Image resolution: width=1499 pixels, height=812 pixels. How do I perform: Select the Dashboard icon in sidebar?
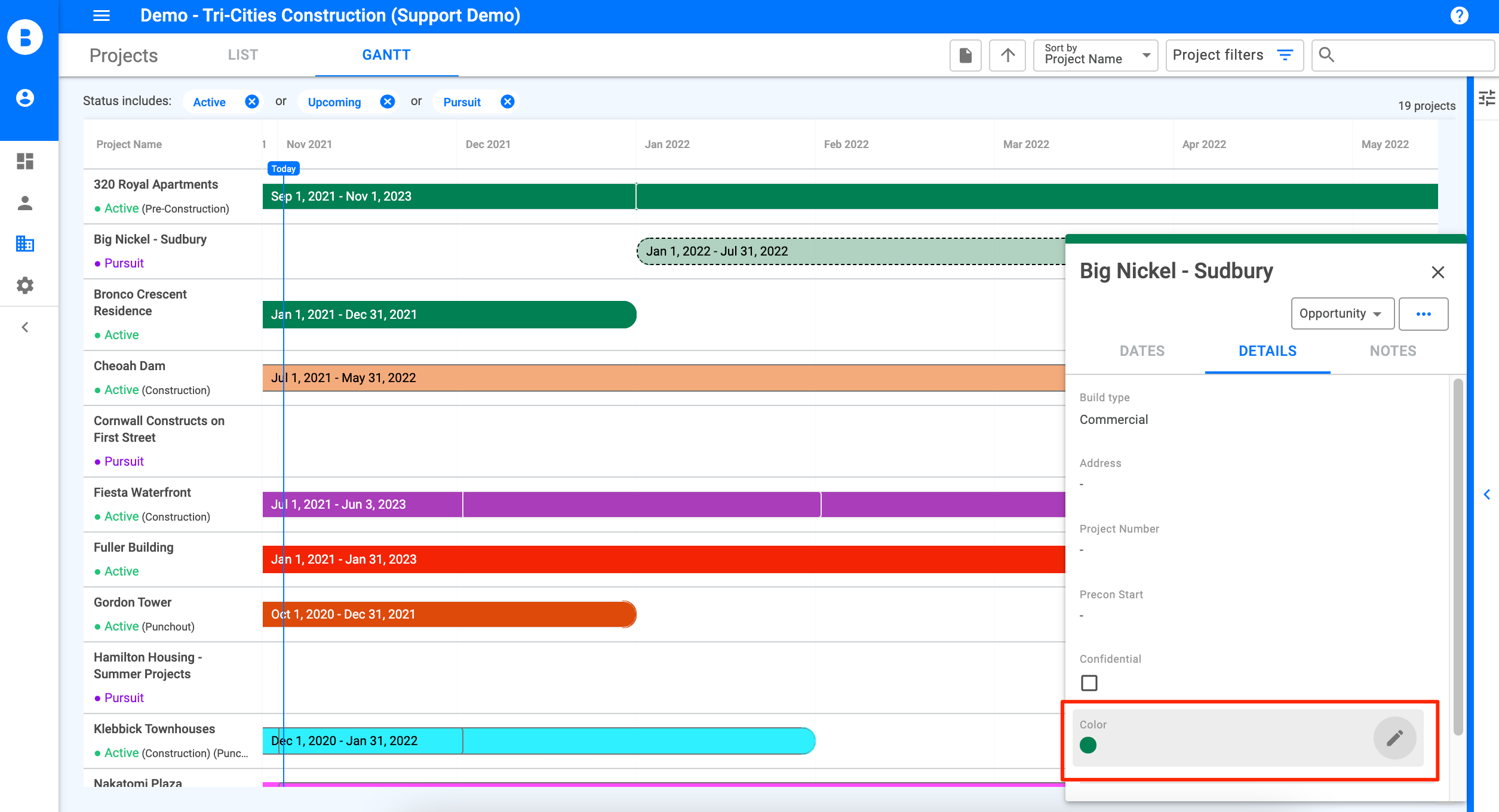click(x=25, y=161)
